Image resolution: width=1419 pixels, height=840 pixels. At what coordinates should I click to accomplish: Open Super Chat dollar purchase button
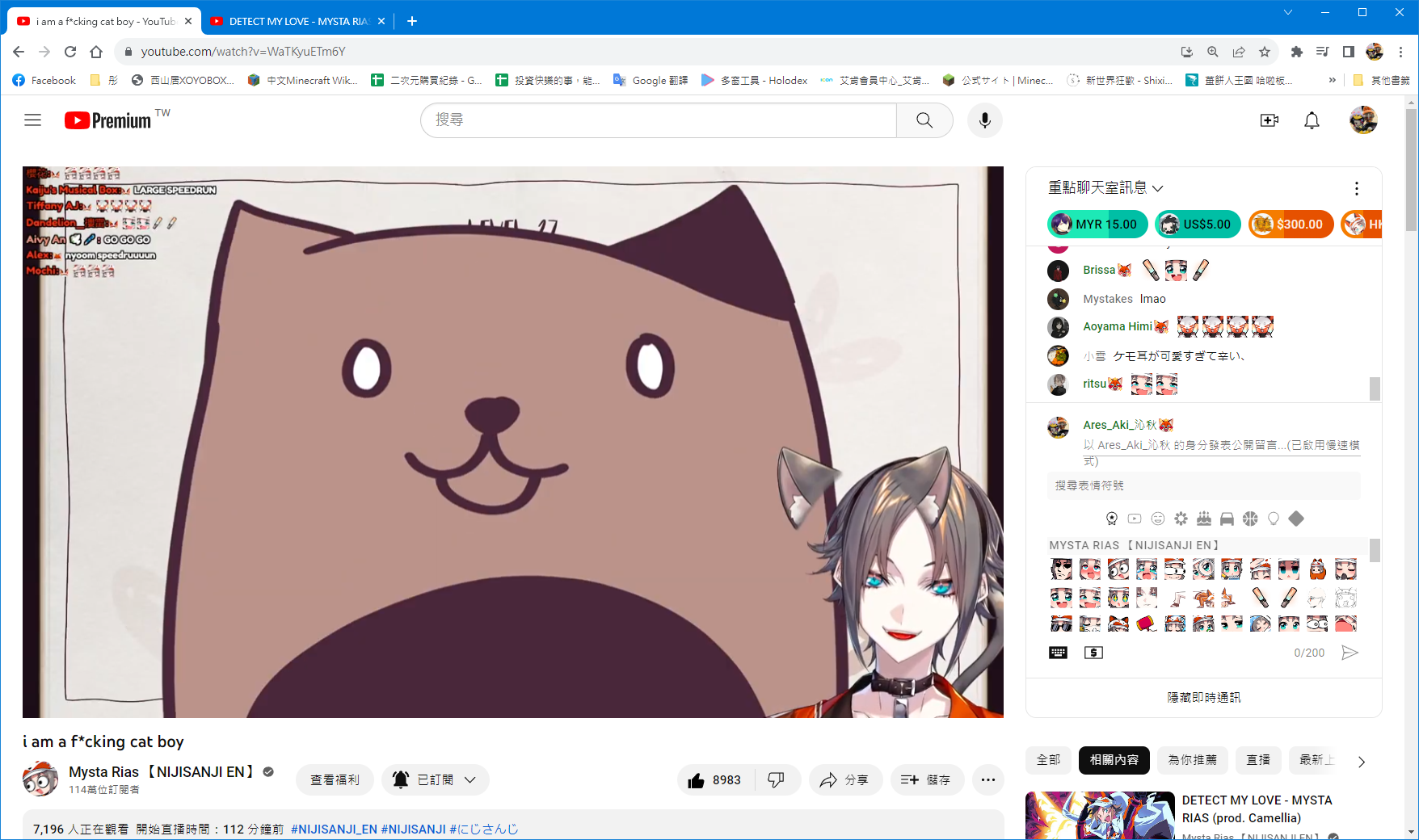[1093, 653]
